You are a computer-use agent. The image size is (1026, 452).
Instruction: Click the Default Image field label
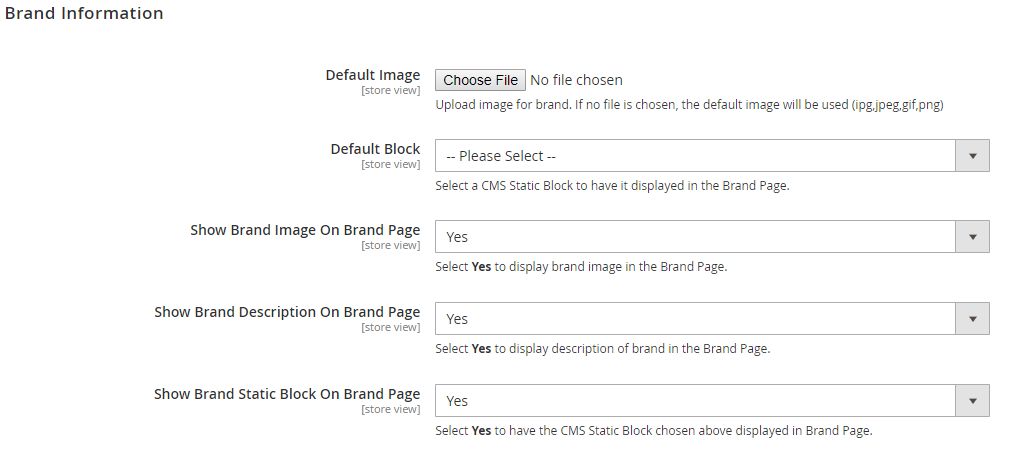[x=373, y=75]
